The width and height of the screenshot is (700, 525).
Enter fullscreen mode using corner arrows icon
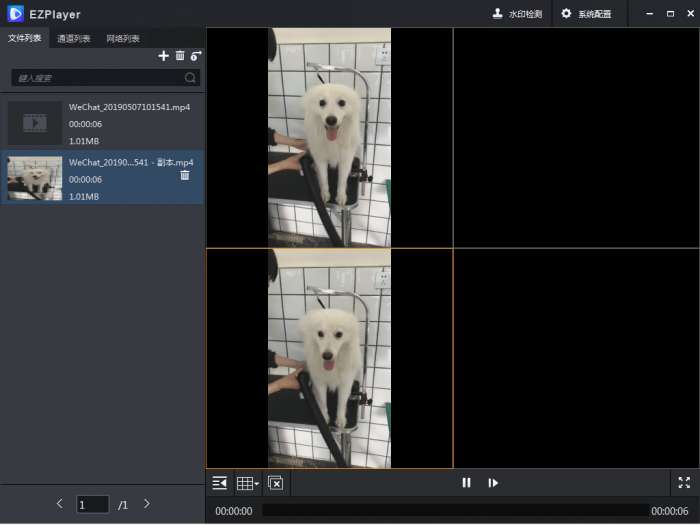[x=684, y=482]
